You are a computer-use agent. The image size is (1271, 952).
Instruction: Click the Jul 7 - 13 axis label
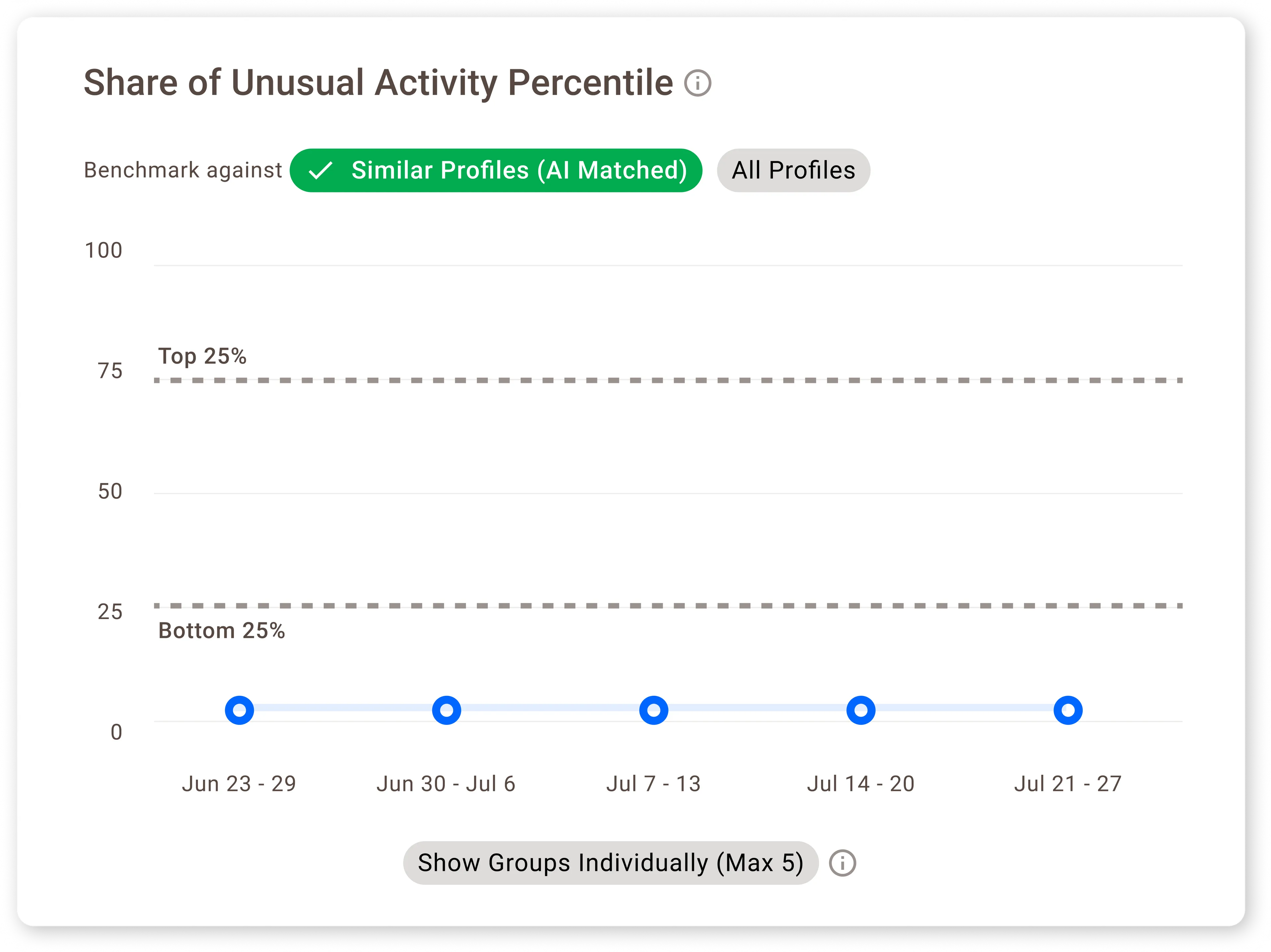coord(653,784)
